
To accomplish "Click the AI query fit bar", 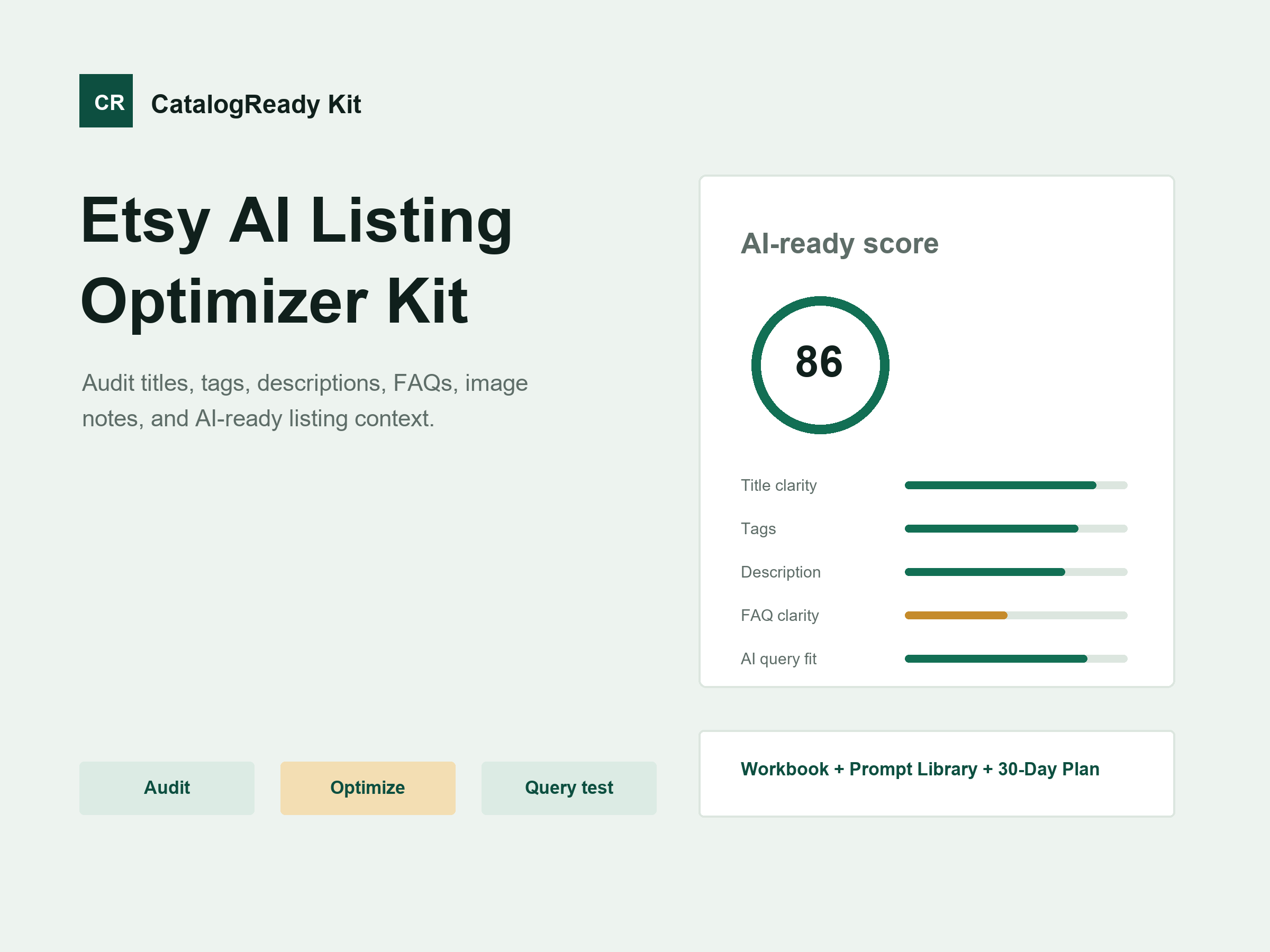I will point(1015,659).
